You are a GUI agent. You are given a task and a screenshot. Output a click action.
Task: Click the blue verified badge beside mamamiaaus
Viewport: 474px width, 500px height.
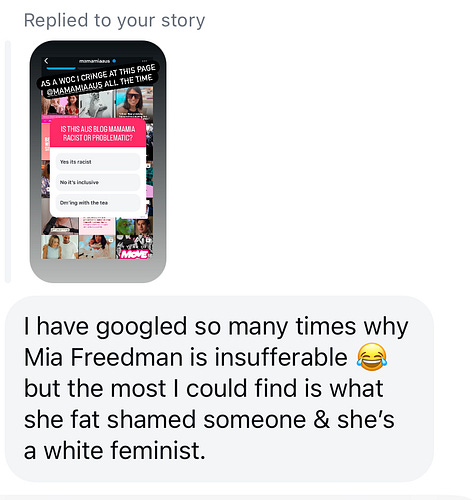tap(114, 61)
